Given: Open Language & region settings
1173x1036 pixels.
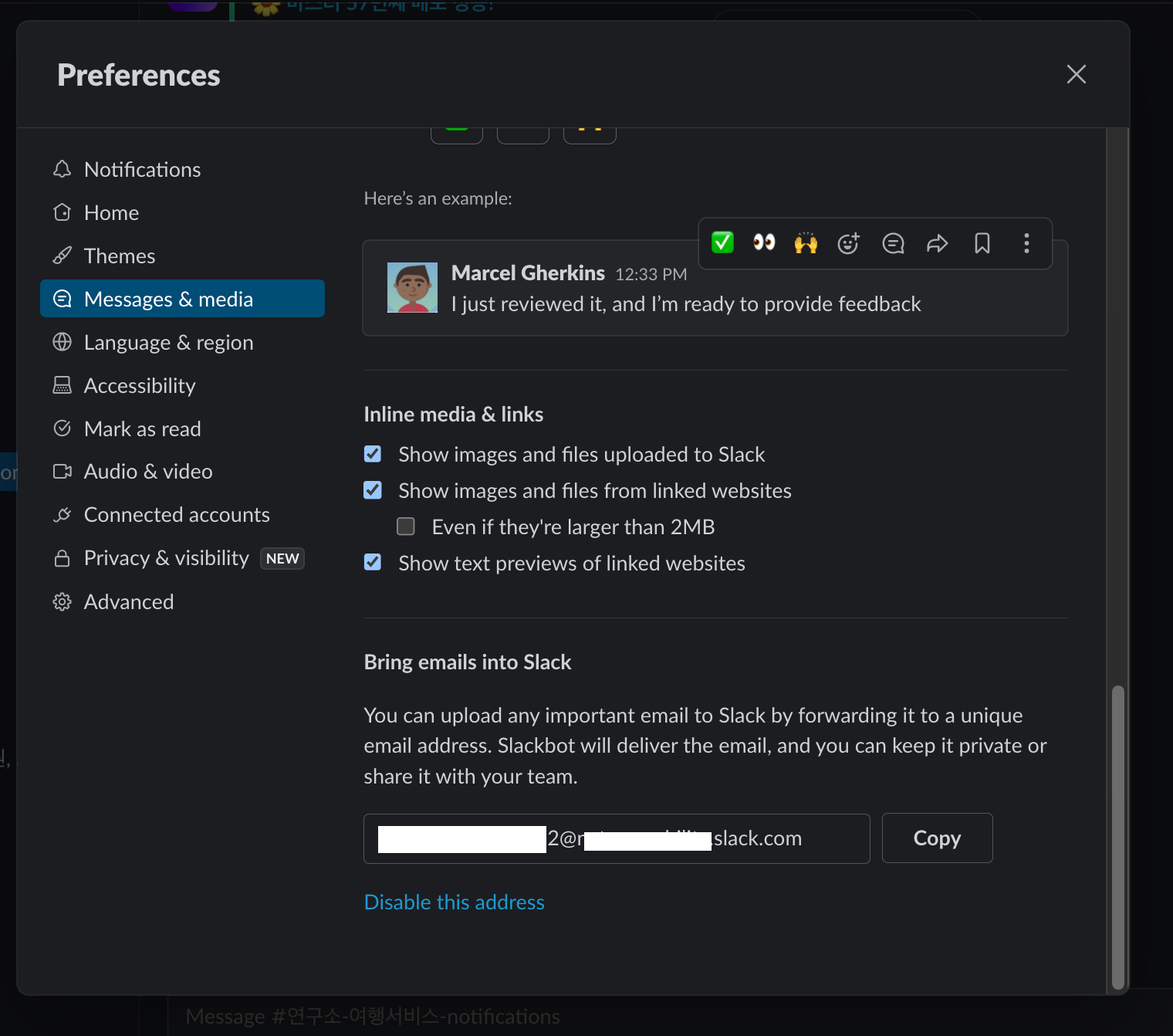Looking at the screenshot, I should pos(182,342).
